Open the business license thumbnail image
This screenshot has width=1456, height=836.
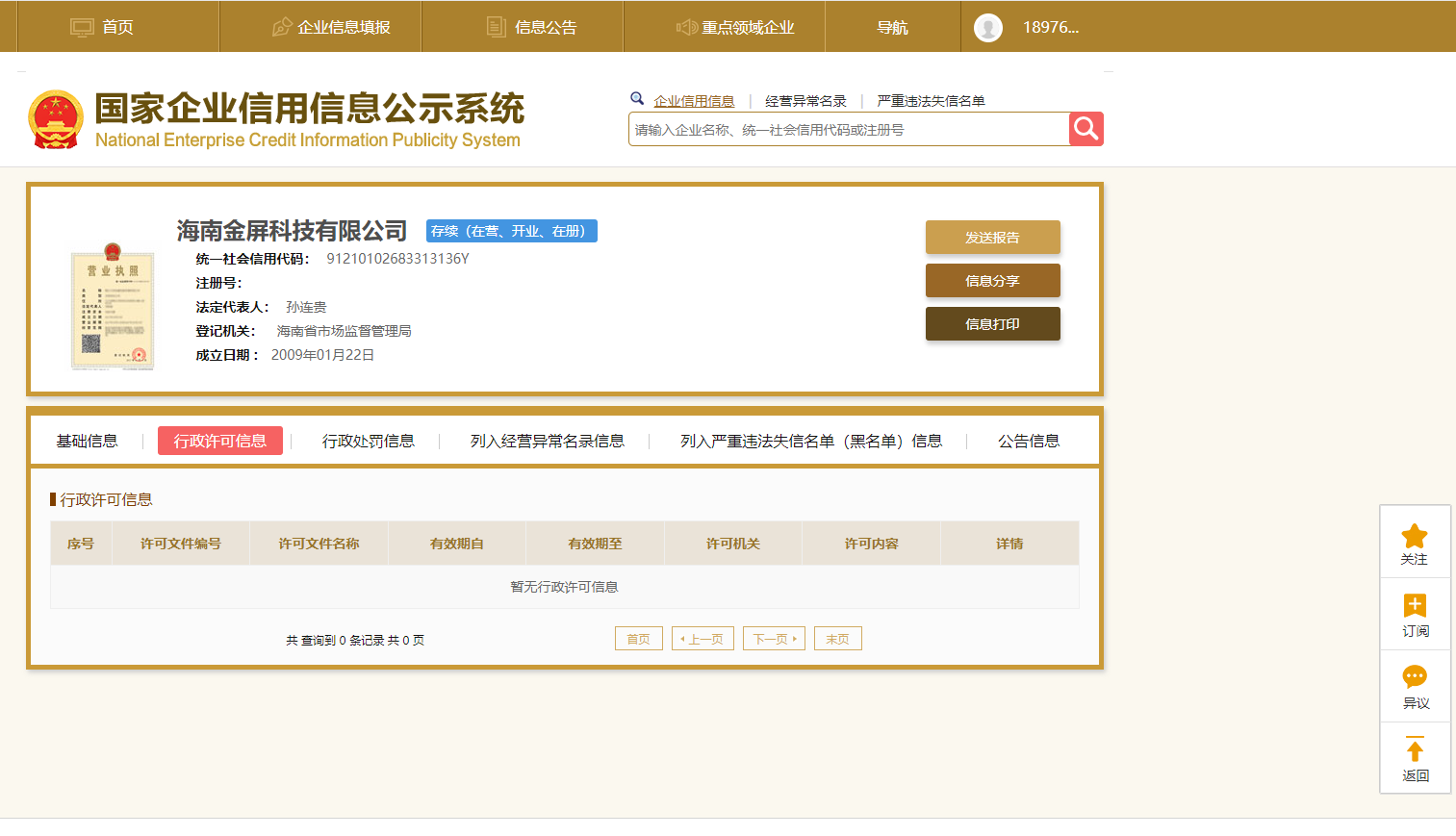pos(113,307)
